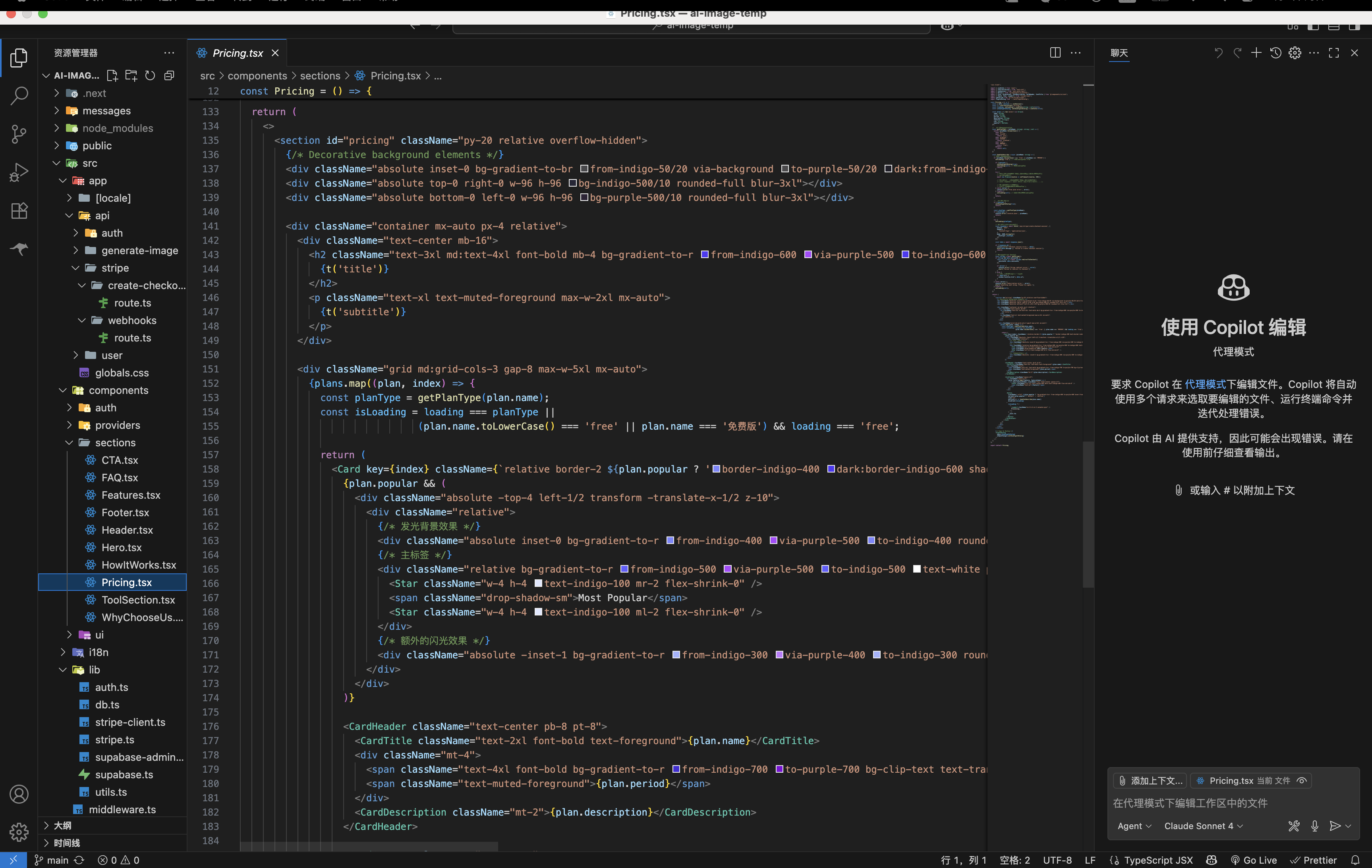The width and height of the screenshot is (1372, 868).
Task: Close the Pricing.tsx tab
Action: click(x=275, y=52)
